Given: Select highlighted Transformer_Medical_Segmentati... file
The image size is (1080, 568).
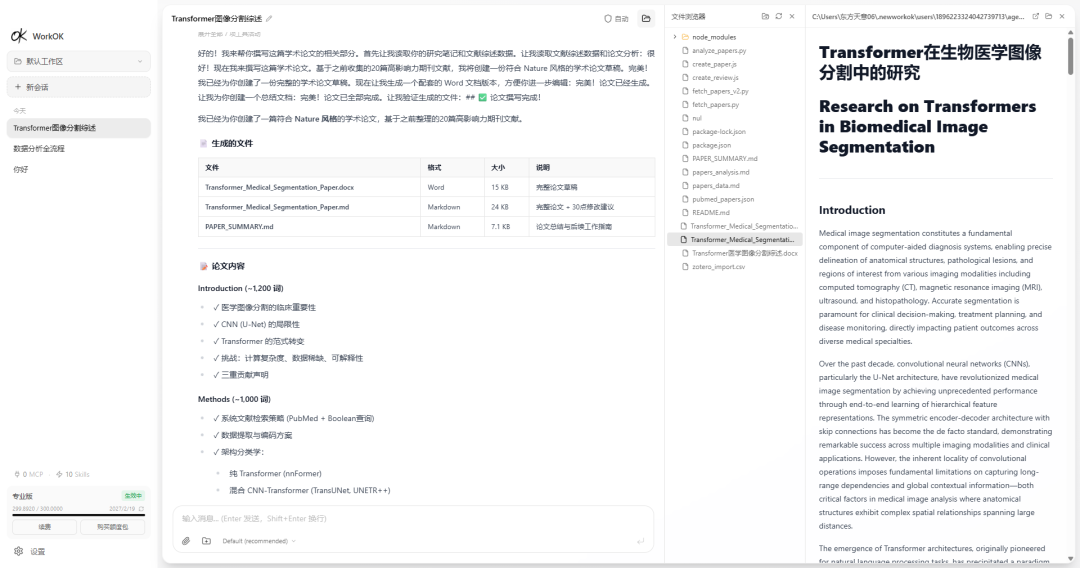Looking at the screenshot, I should (x=735, y=240).
